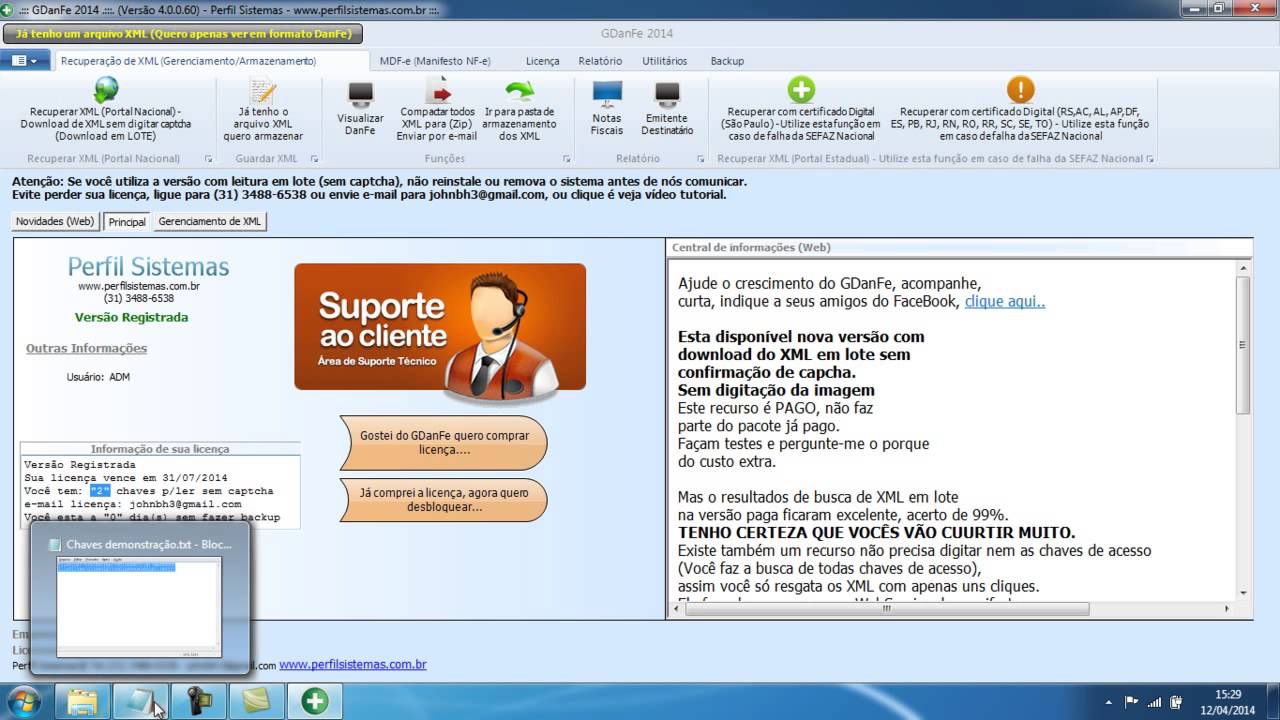Click the camera recorder taskbar icon
The image size is (1280, 720).
coord(199,701)
